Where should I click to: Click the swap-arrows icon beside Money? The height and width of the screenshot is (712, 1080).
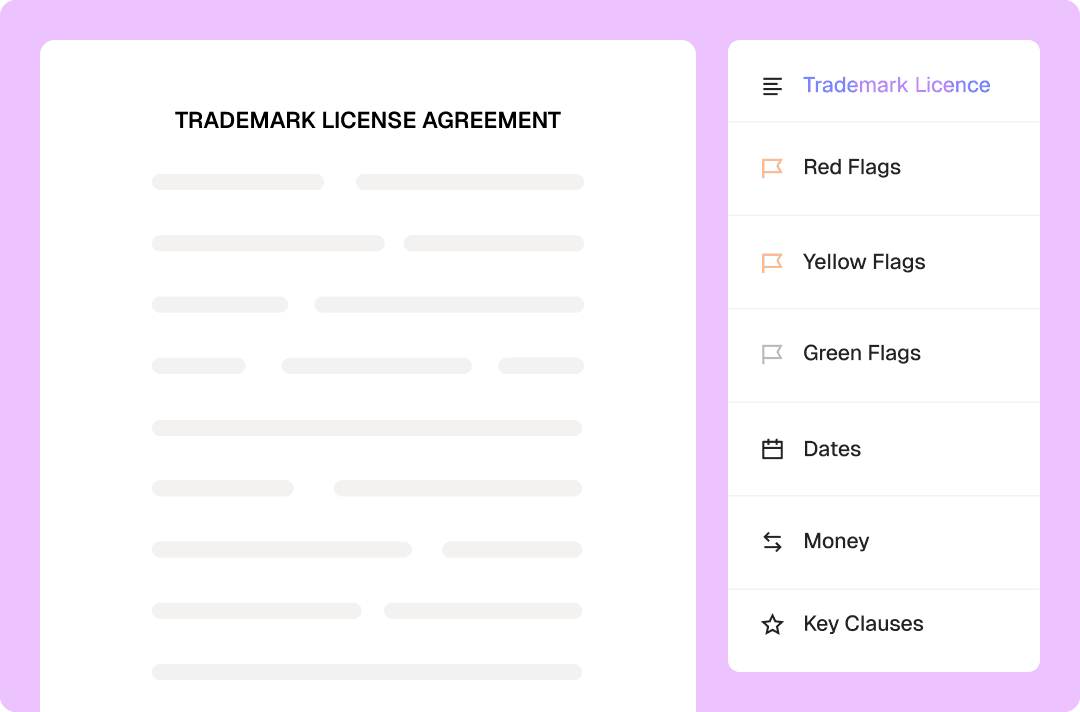tap(772, 542)
